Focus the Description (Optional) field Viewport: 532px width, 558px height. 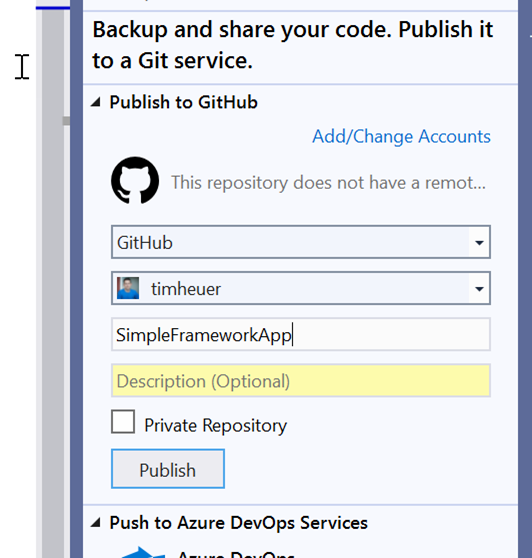click(x=301, y=380)
